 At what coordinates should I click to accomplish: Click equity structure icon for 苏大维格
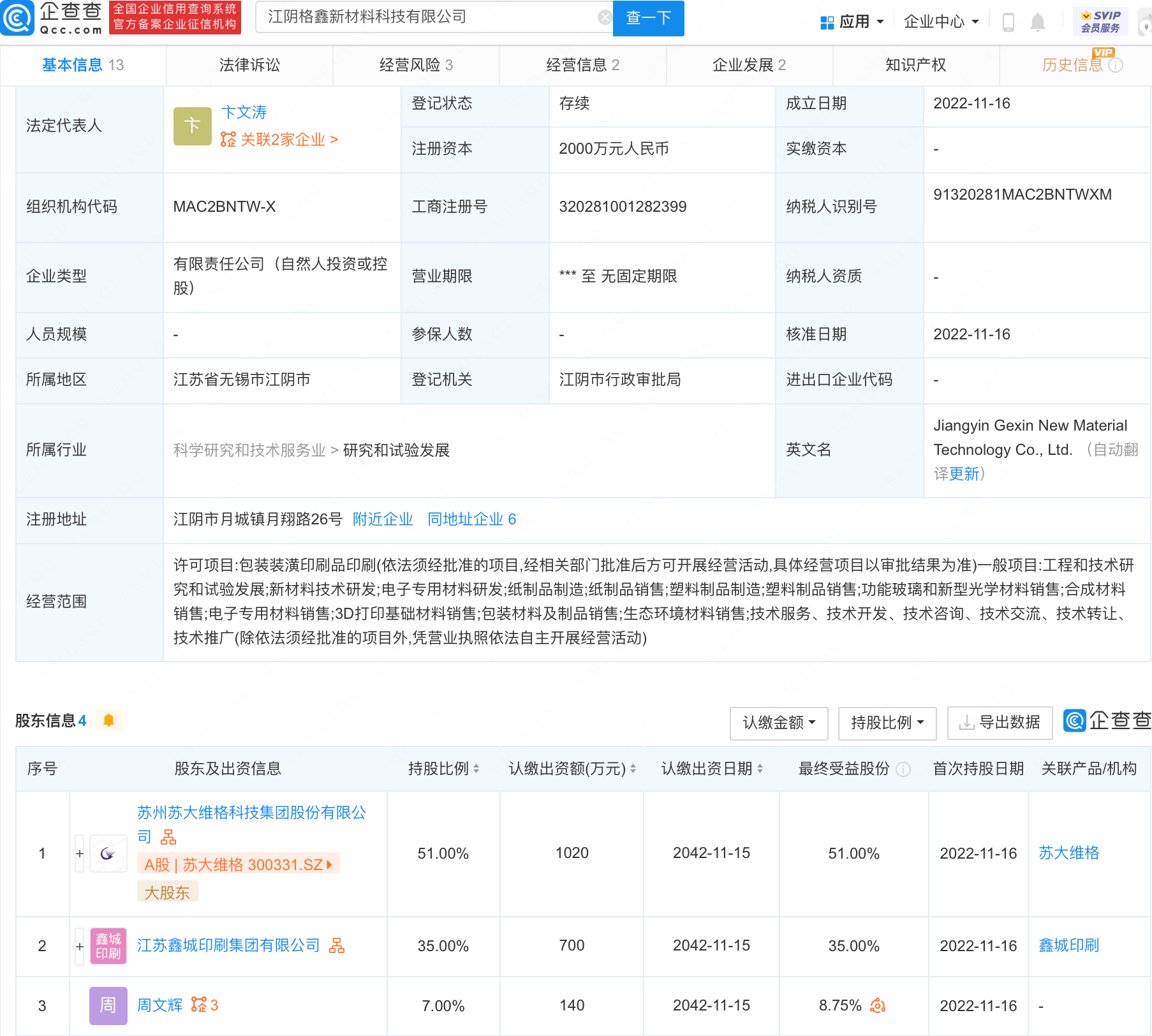click(x=168, y=837)
